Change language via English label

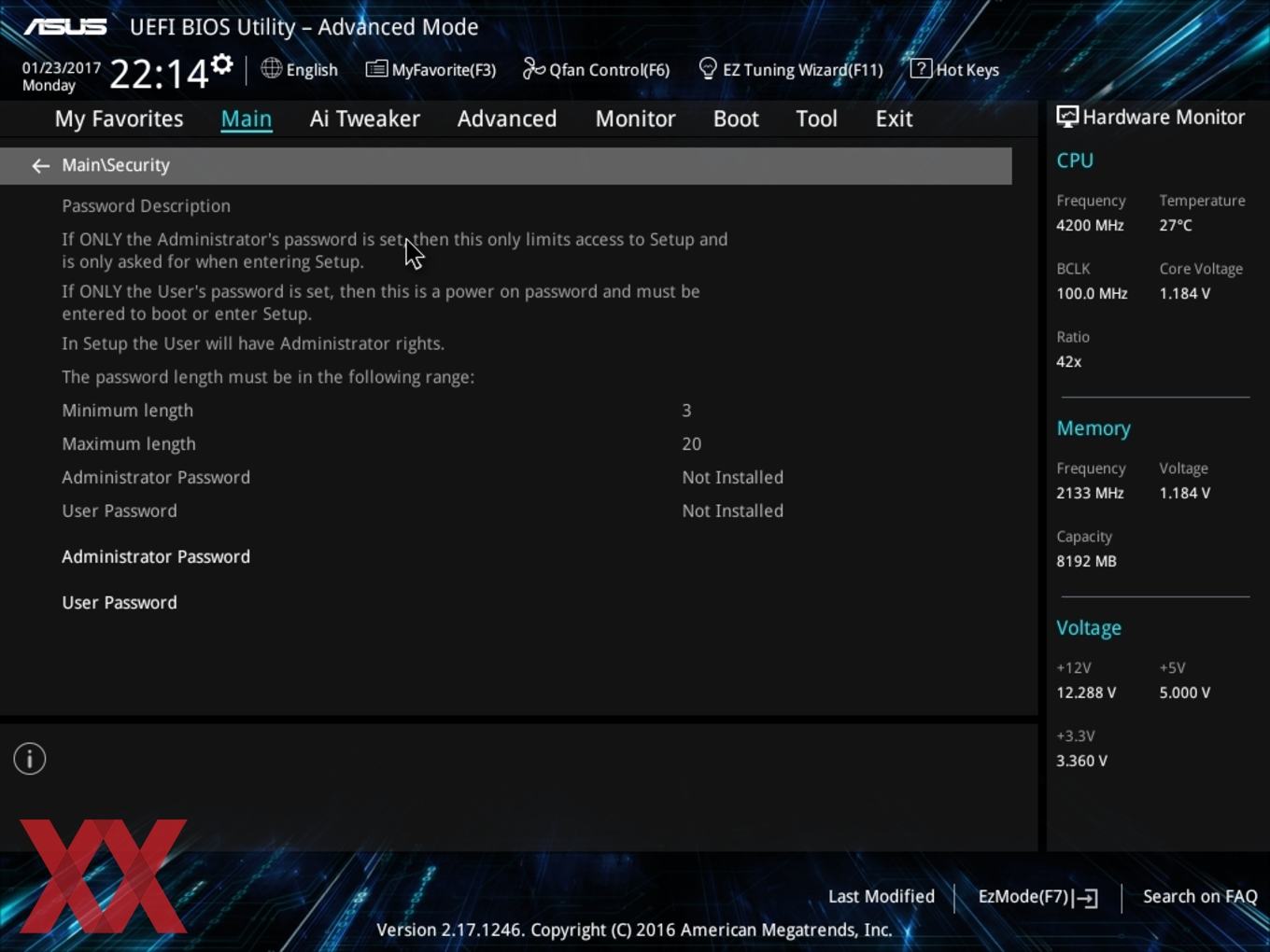(312, 70)
